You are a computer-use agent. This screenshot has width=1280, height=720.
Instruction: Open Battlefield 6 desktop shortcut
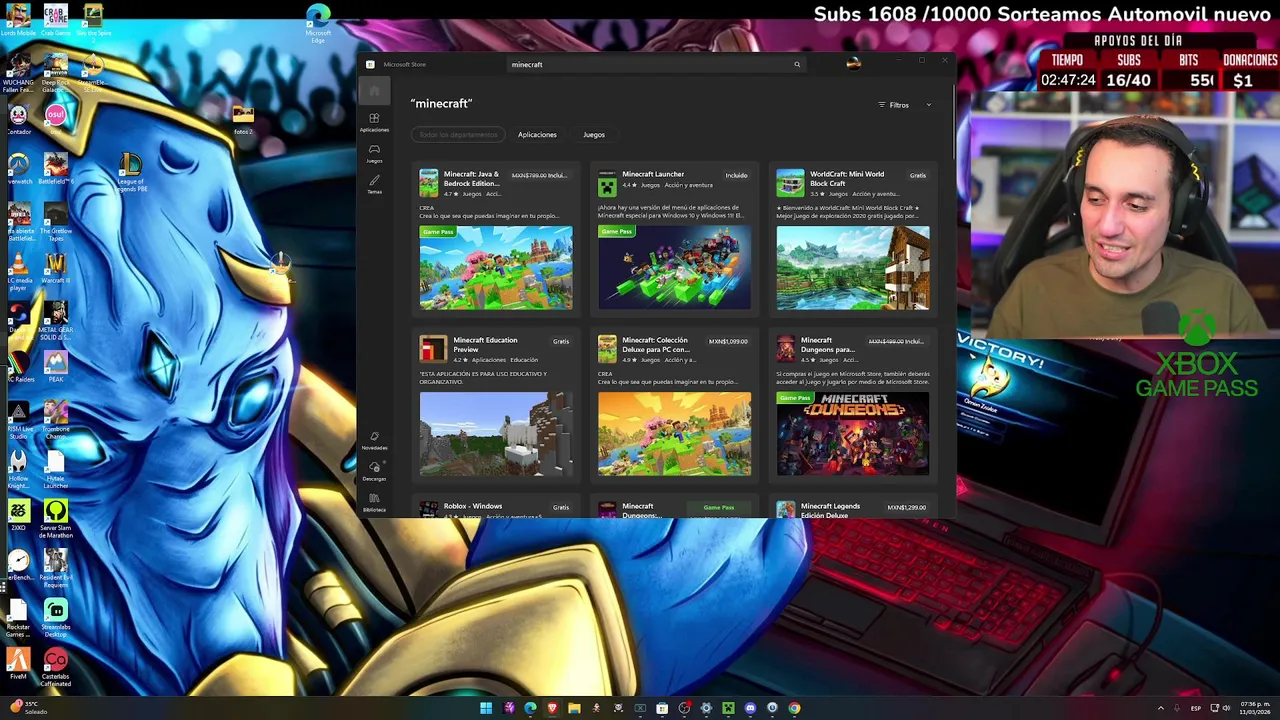point(56,169)
